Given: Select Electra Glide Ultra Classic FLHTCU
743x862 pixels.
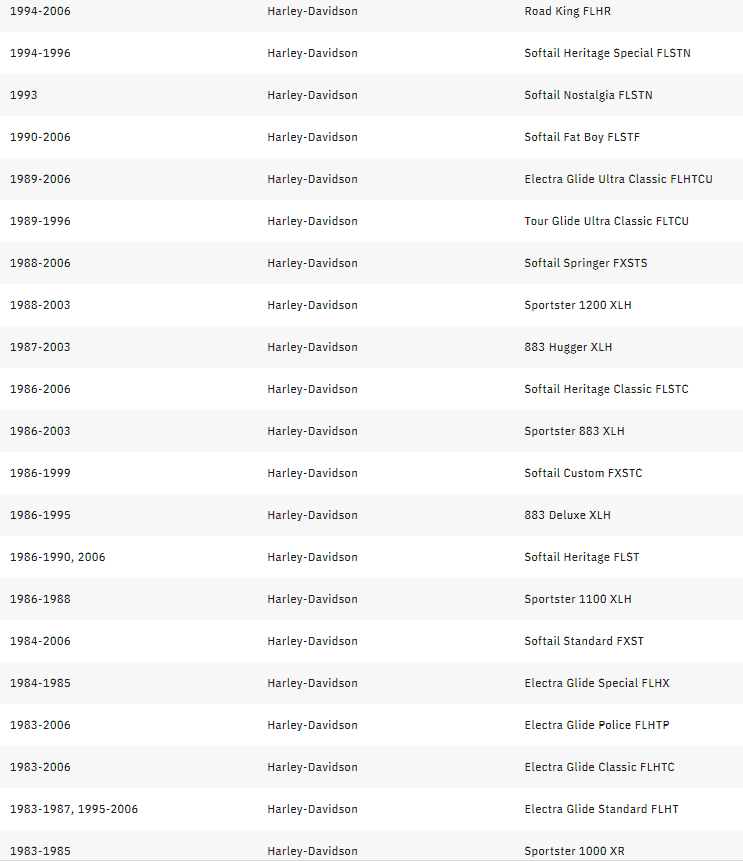Looking at the screenshot, I should click(618, 179).
